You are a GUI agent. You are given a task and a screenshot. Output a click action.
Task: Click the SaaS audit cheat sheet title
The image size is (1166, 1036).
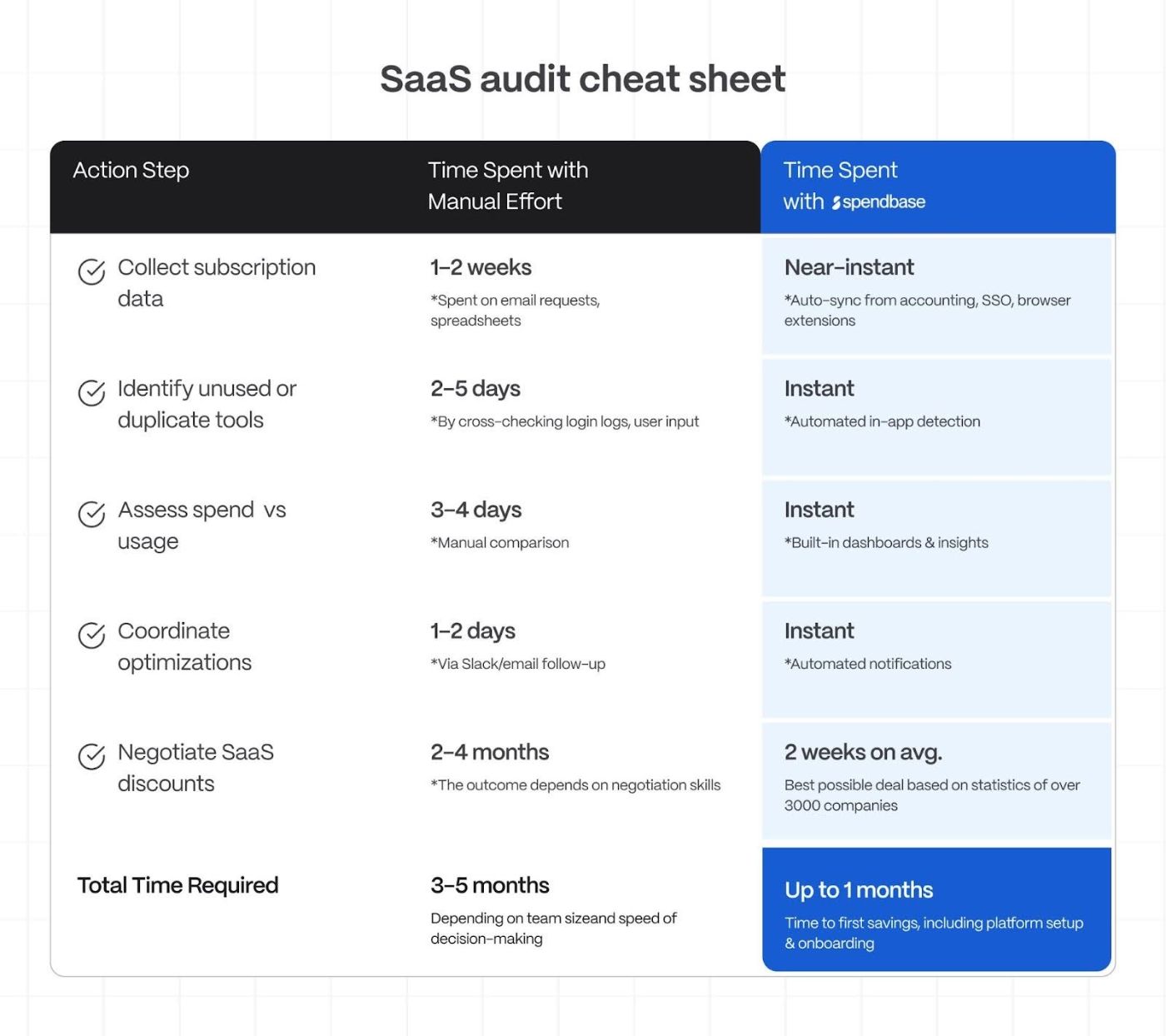click(582, 79)
